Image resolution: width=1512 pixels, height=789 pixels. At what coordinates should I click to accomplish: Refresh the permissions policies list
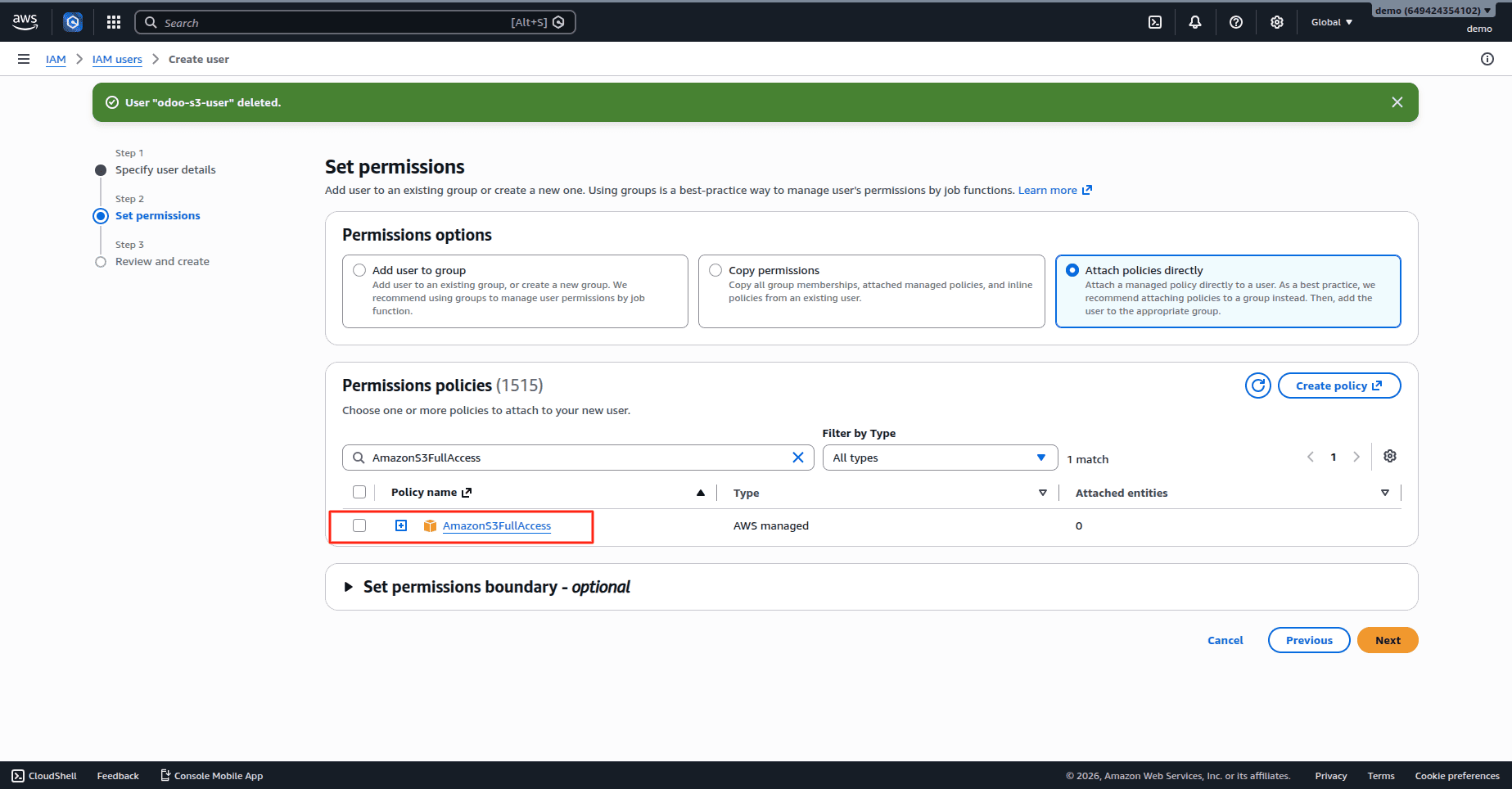tap(1258, 385)
